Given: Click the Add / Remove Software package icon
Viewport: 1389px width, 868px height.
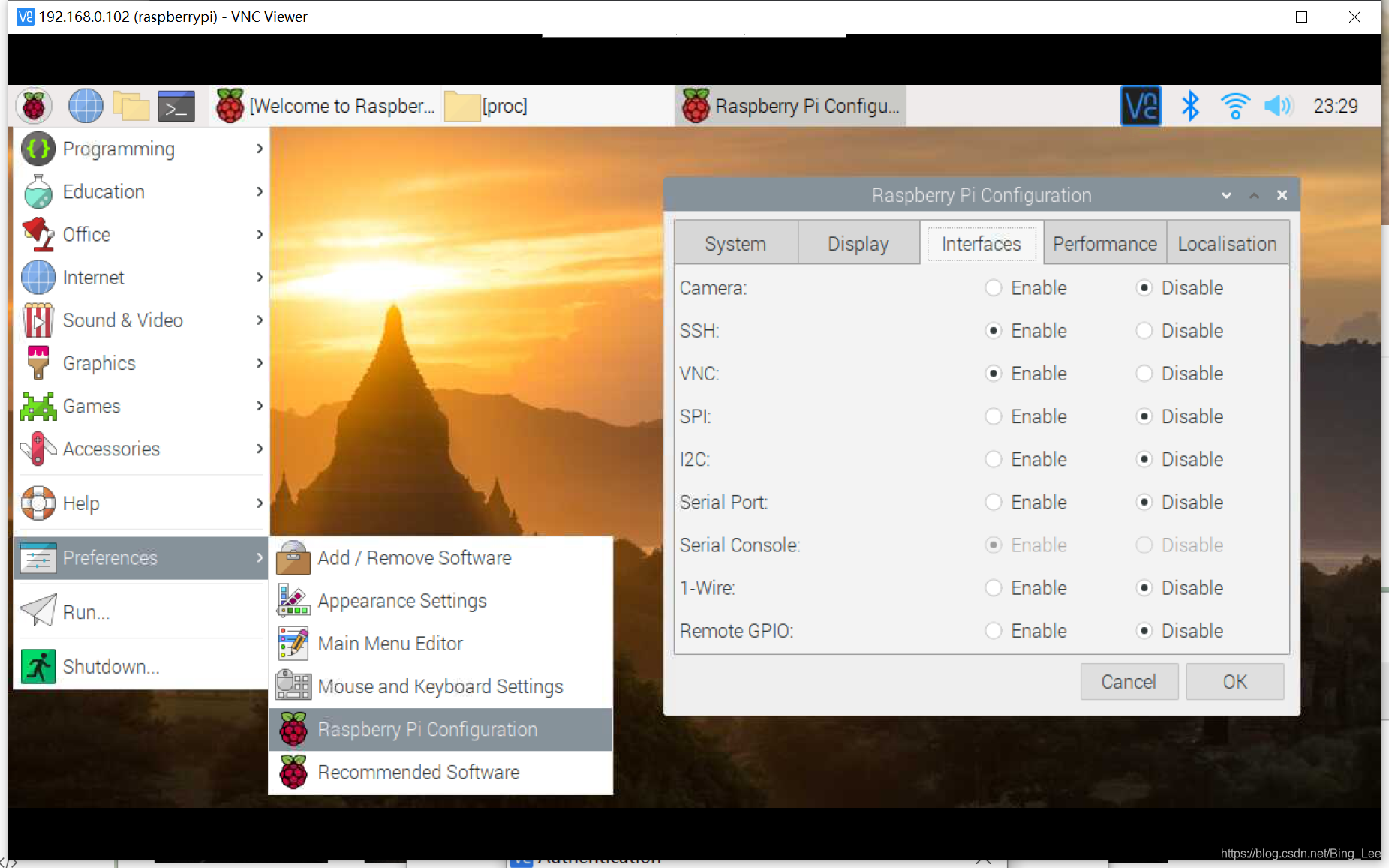Looking at the screenshot, I should [x=293, y=557].
